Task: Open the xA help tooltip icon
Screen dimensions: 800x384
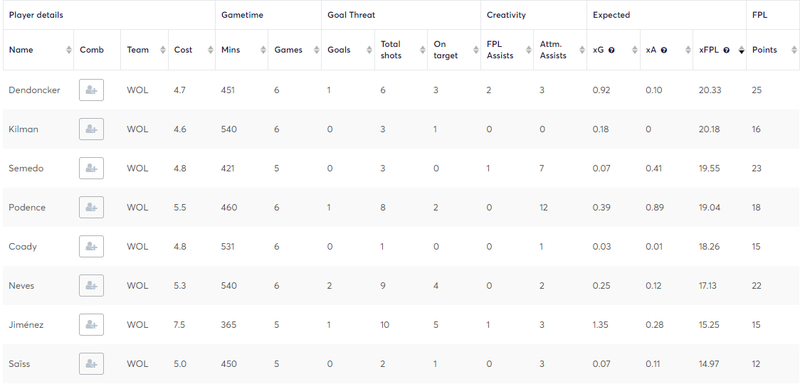Action: pyautogui.click(x=664, y=50)
